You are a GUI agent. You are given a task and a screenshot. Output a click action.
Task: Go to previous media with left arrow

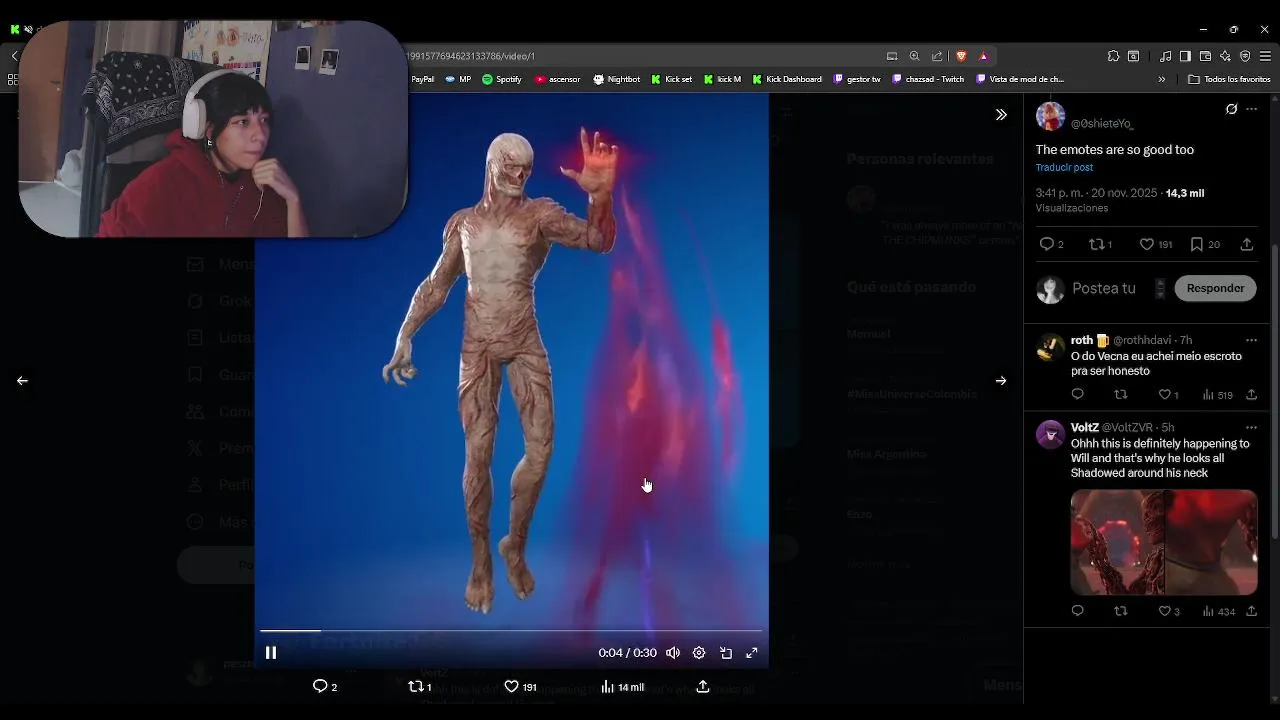(22, 380)
